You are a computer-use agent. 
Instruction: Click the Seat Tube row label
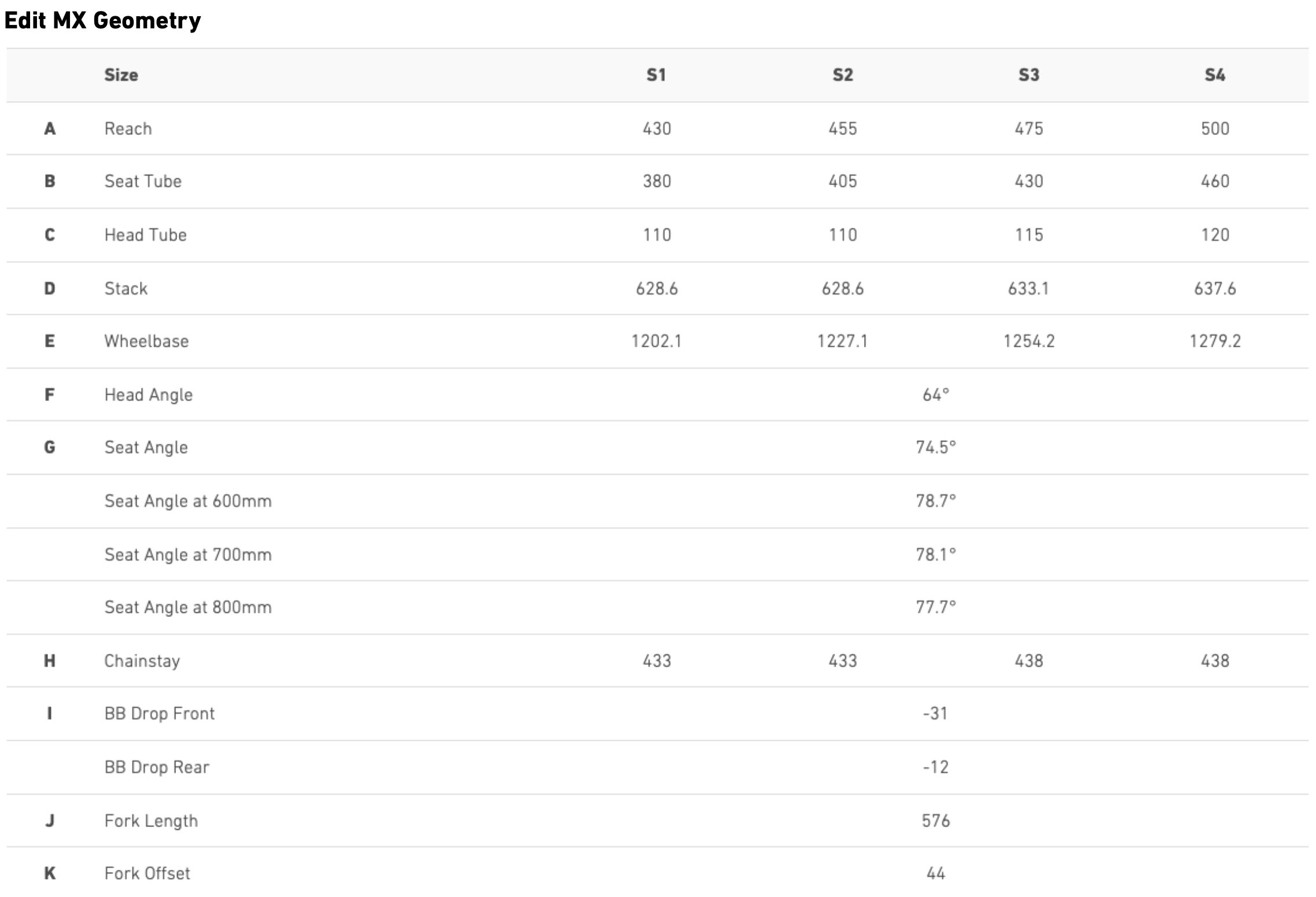pos(143,181)
